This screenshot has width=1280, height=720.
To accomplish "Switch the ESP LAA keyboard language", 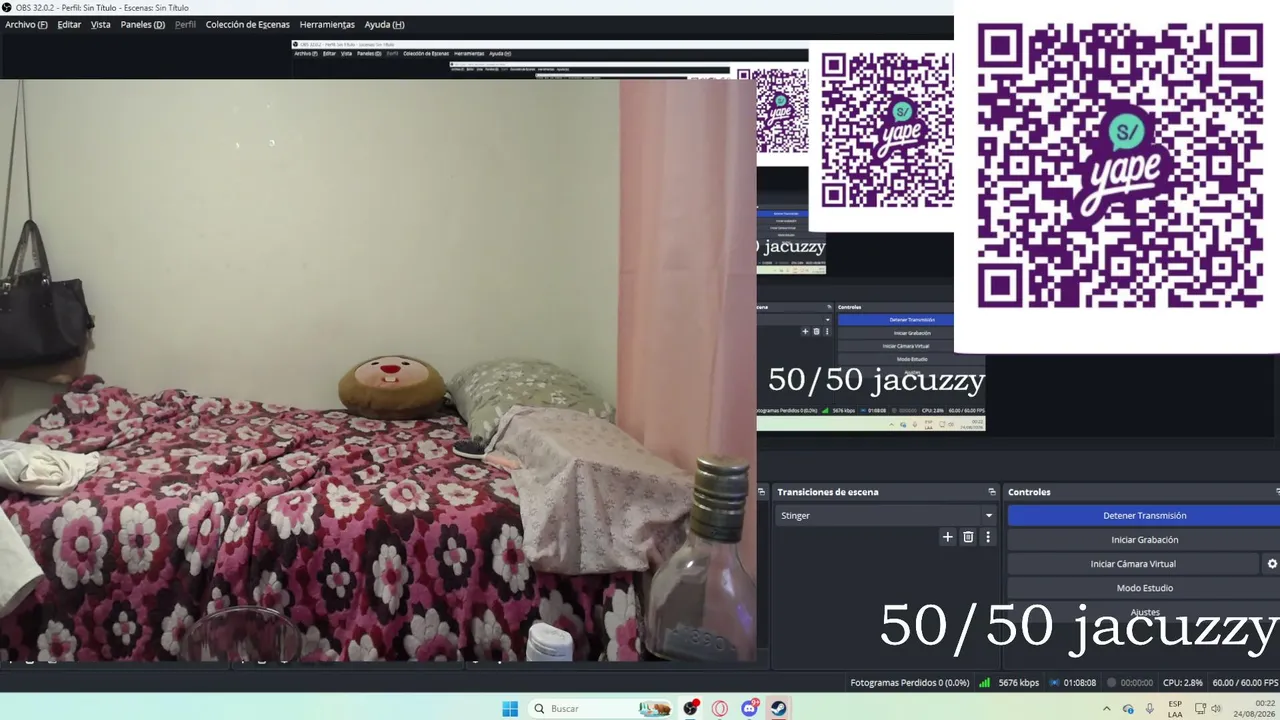I will pyautogui.click(x=1175, y=708).
